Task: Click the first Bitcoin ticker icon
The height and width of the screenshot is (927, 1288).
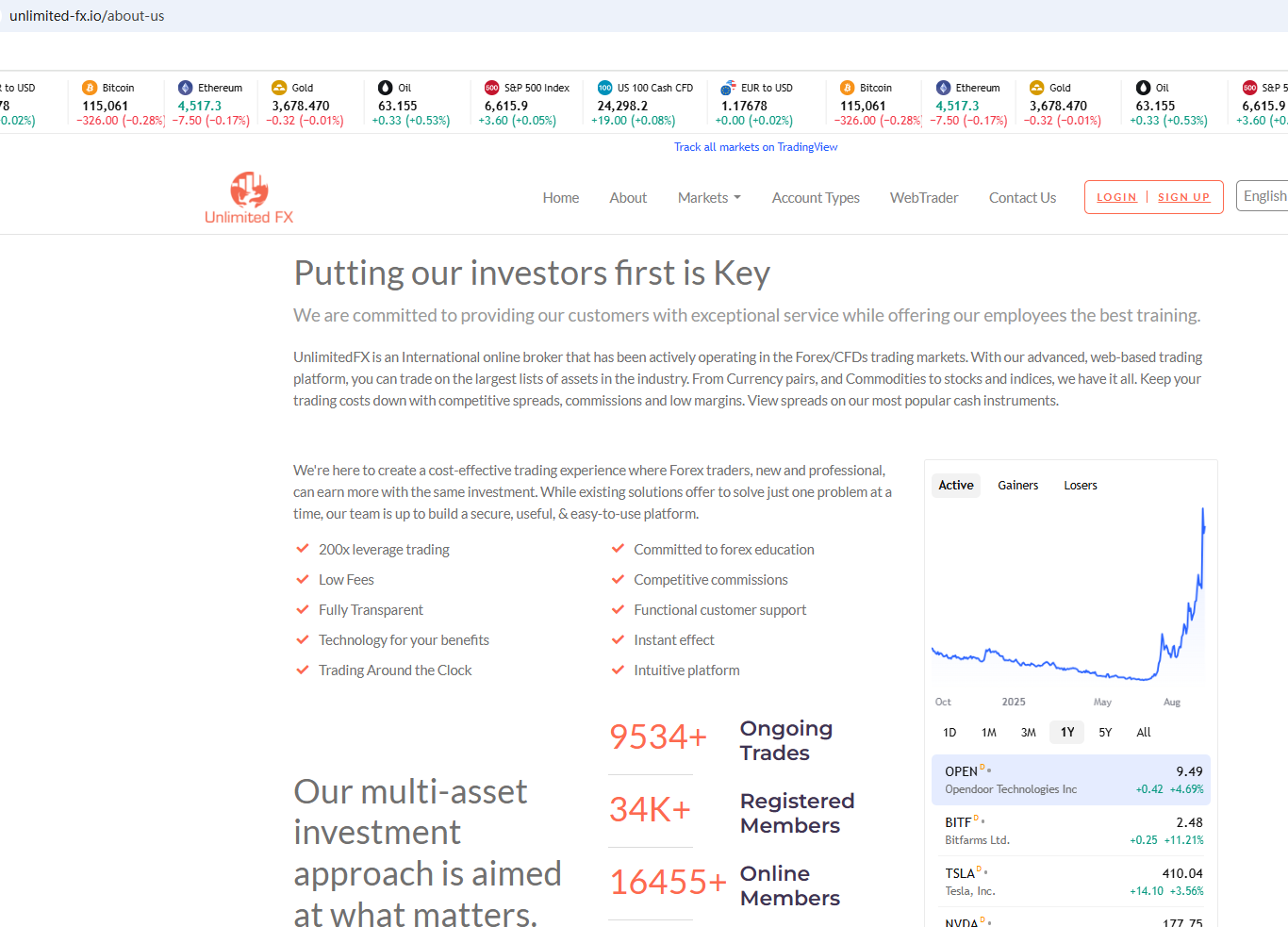Action: (x=90, y=88)
